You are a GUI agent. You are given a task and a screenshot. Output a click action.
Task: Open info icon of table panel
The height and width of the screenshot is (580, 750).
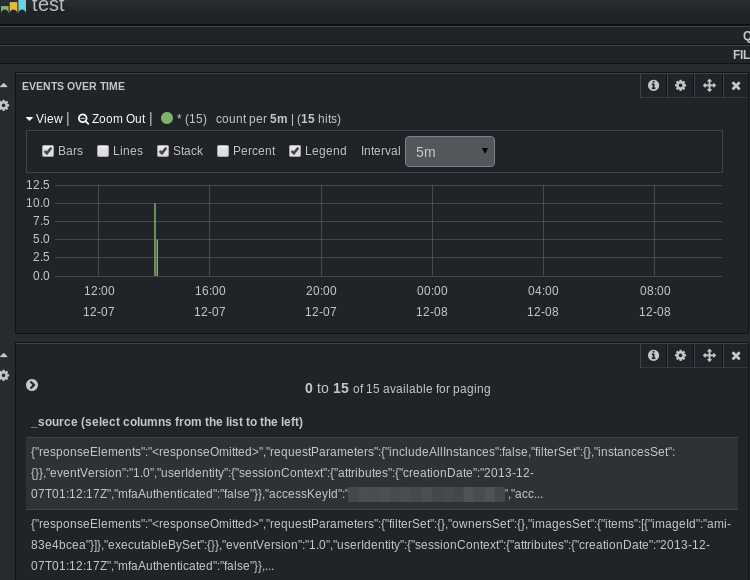coord(653,355)
